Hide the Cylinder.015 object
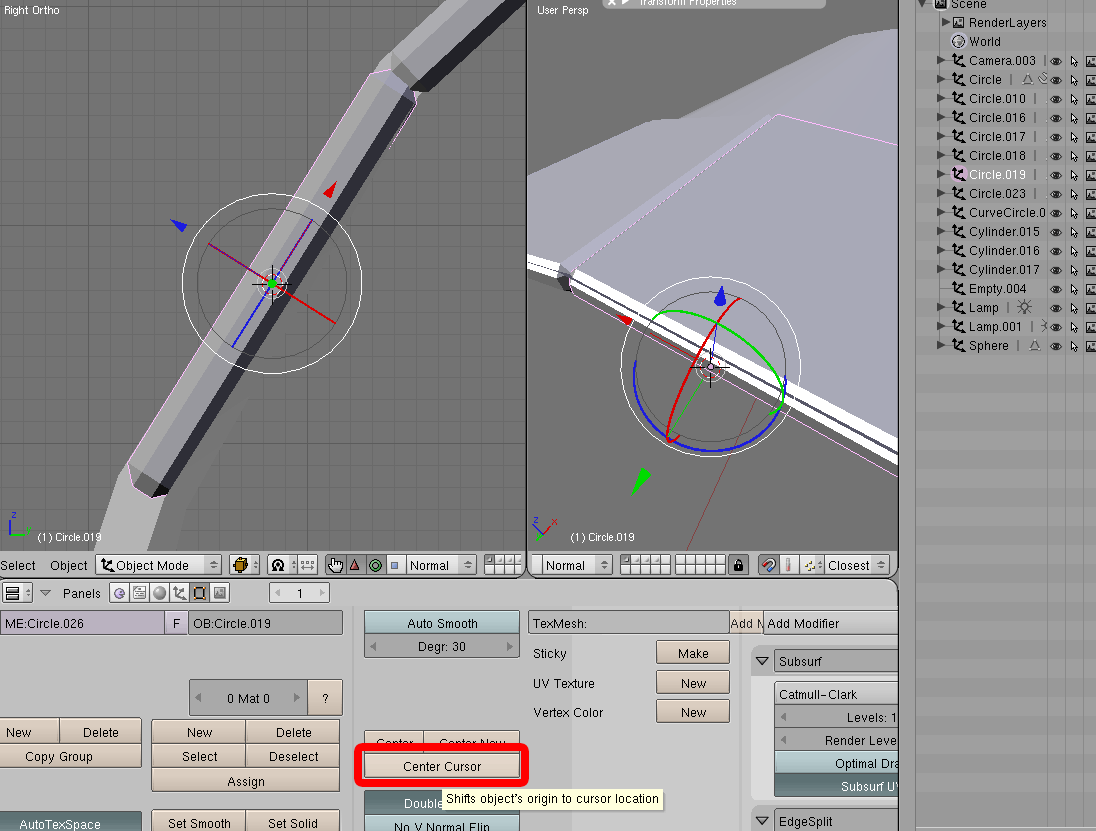1096x831 pixels. pos(1056,232)
